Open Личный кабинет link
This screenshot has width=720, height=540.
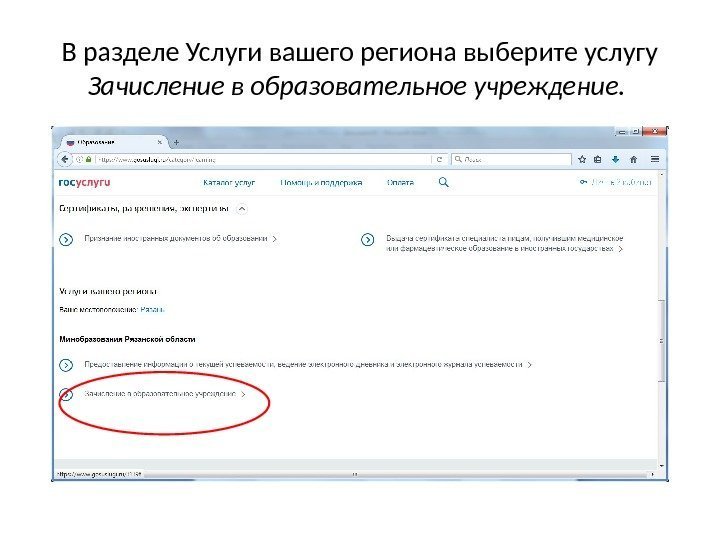pyautogui.click(x=616, y=182)
